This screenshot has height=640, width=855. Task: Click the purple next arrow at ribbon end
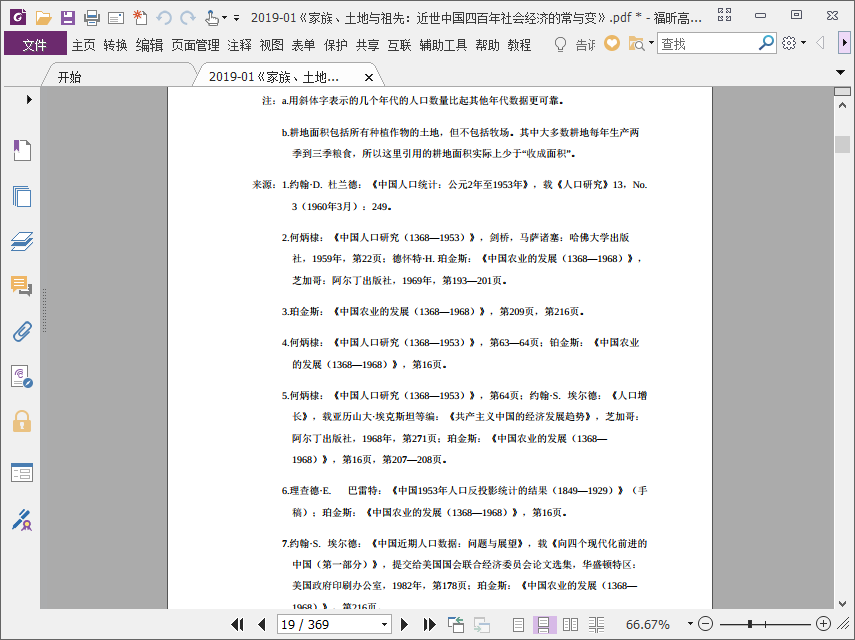coord(845,43)
